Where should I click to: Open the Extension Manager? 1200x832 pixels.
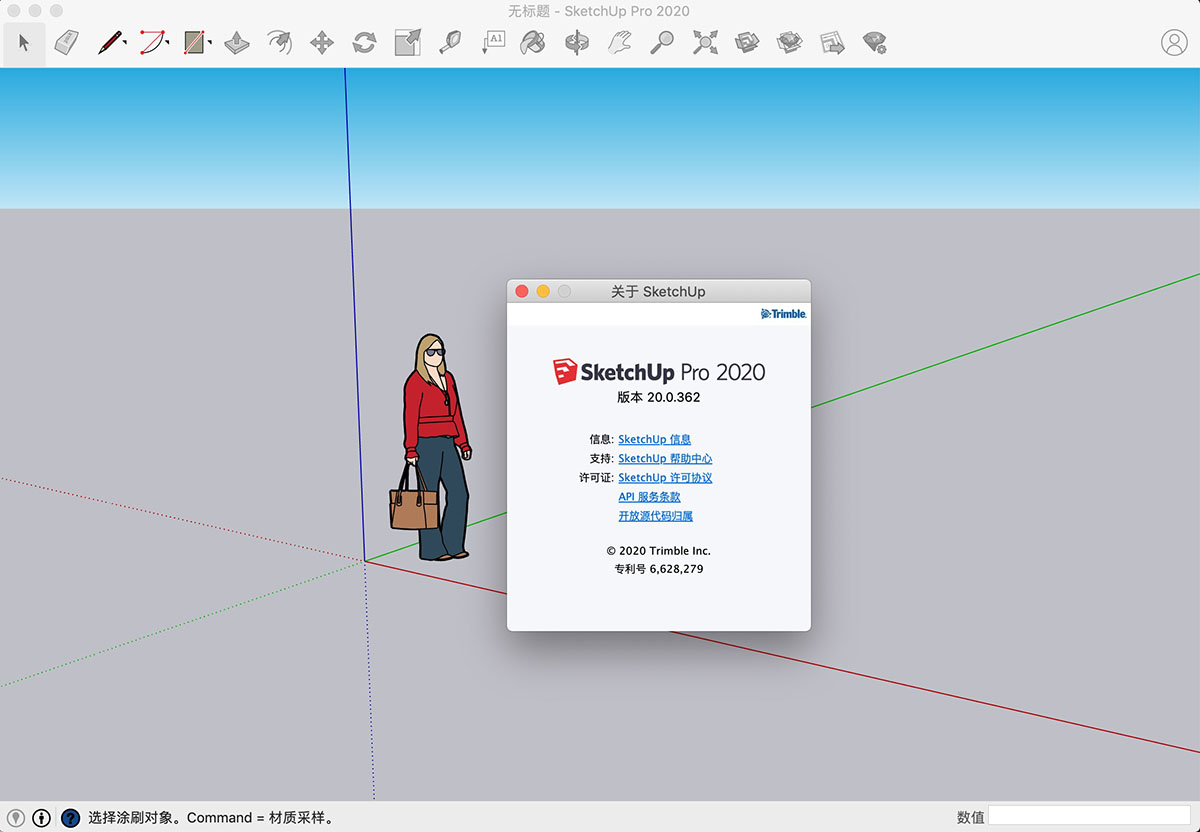click(875, 43)
